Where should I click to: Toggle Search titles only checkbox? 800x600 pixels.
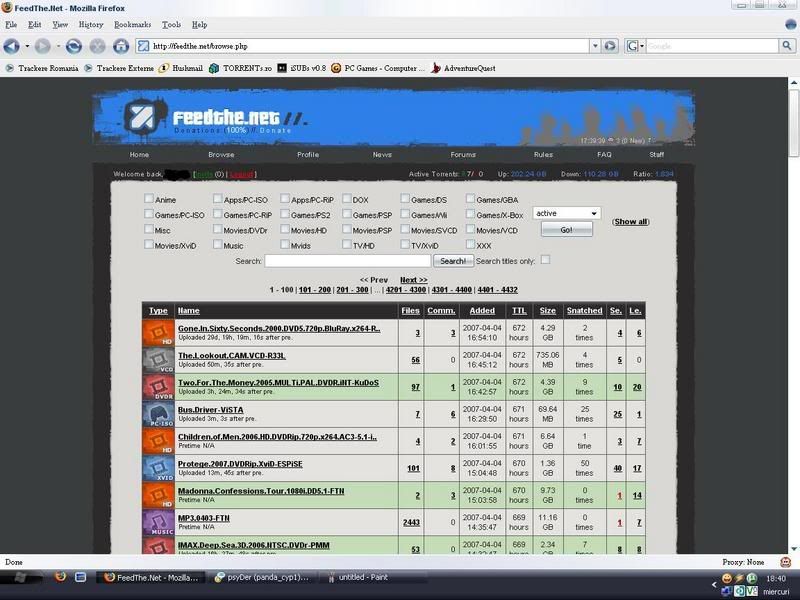click(545, 260)
